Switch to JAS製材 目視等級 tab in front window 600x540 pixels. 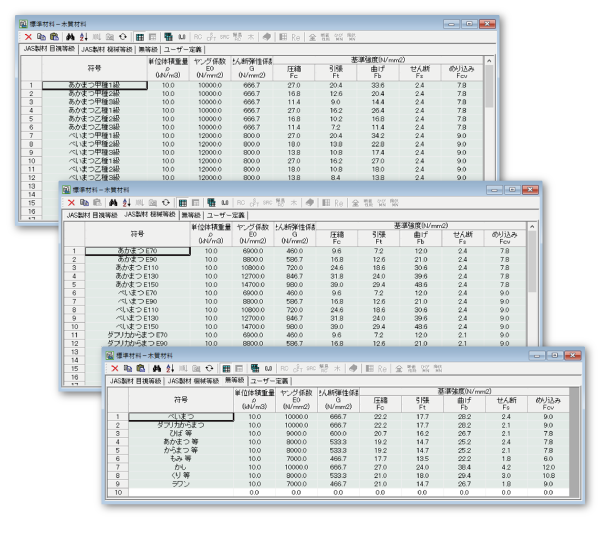tap(135, 381)
